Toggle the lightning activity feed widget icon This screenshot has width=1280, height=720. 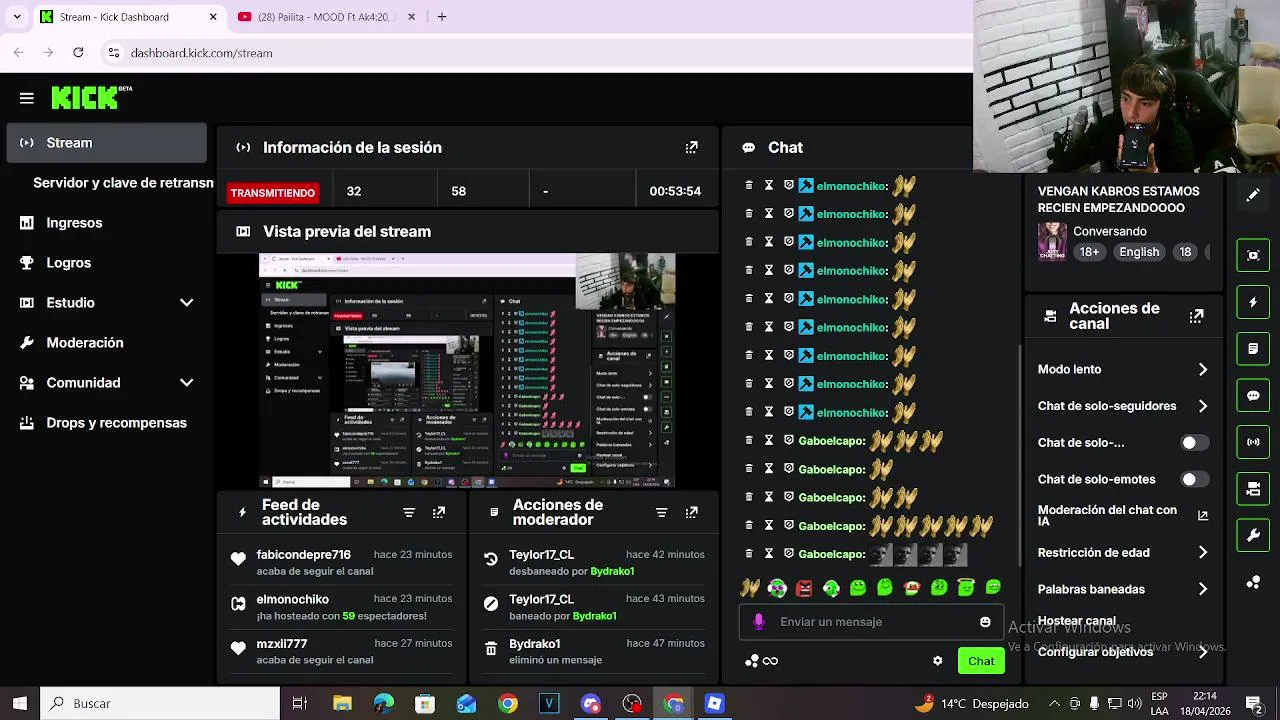tap(1253, 302)
